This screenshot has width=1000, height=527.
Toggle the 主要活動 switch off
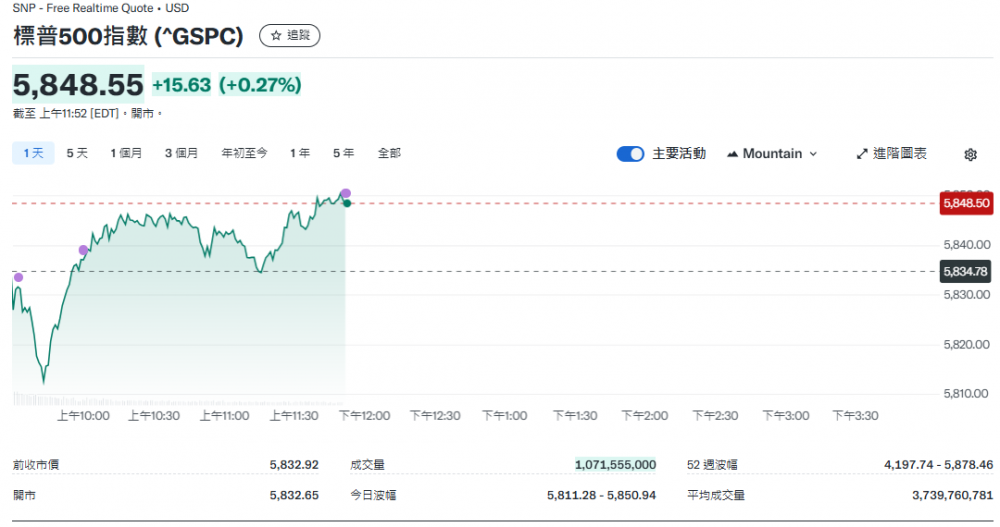(630, 154)
